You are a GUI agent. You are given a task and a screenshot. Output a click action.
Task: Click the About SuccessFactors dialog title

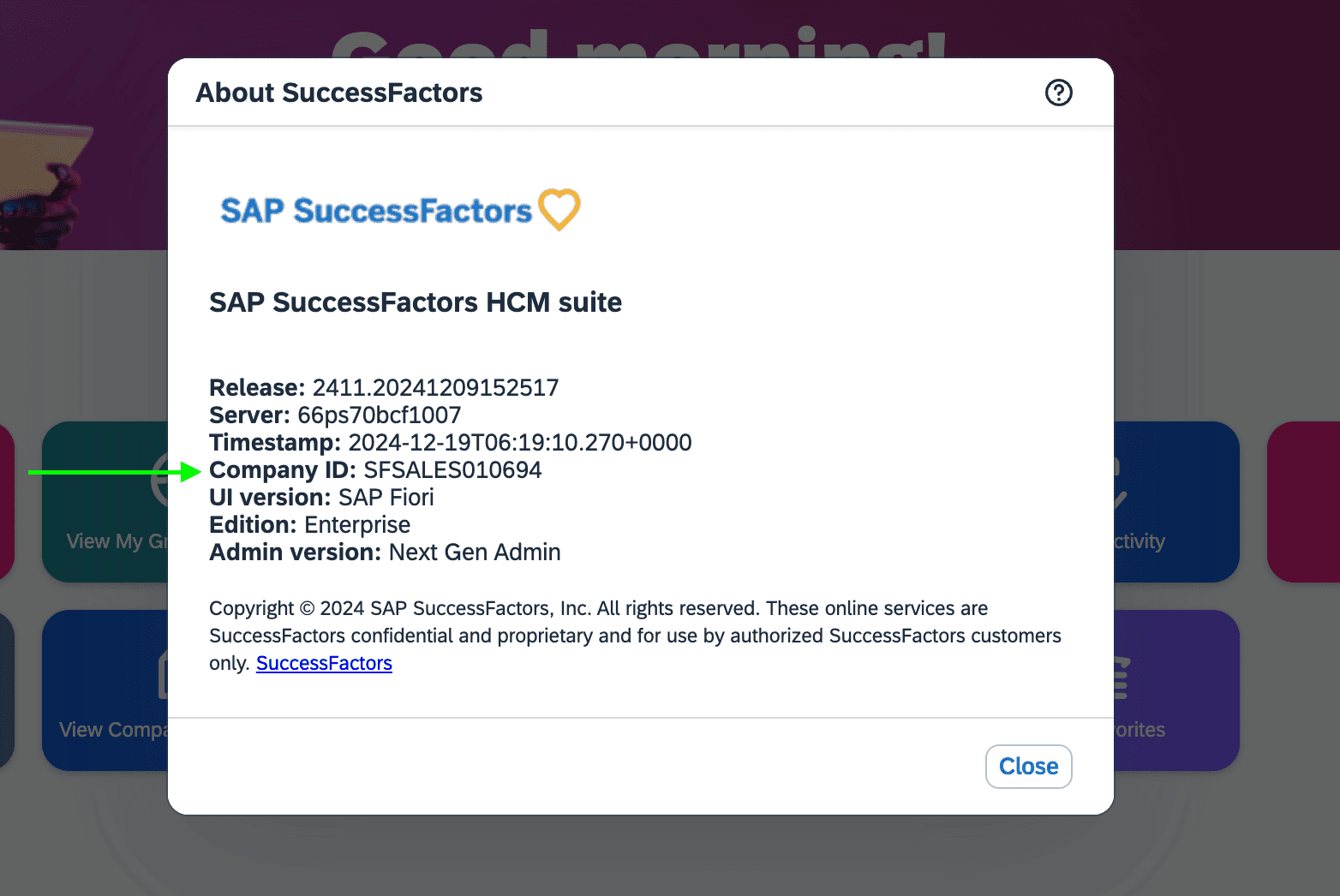coord(339,93)
